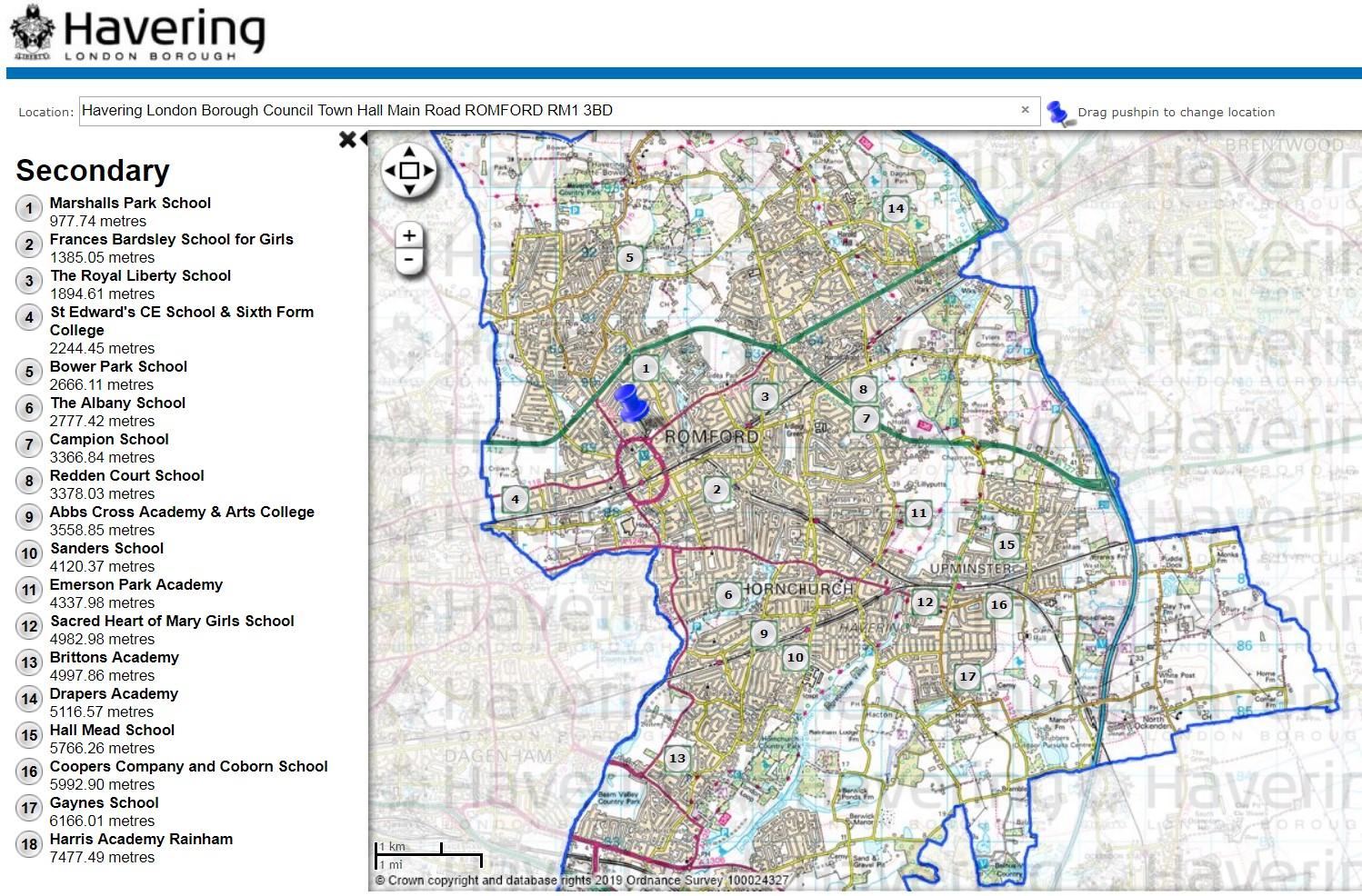The height and width of the screenshot is (896, 1362).
Task: Pan the map down with the arrow
Action: coord(409,189)
